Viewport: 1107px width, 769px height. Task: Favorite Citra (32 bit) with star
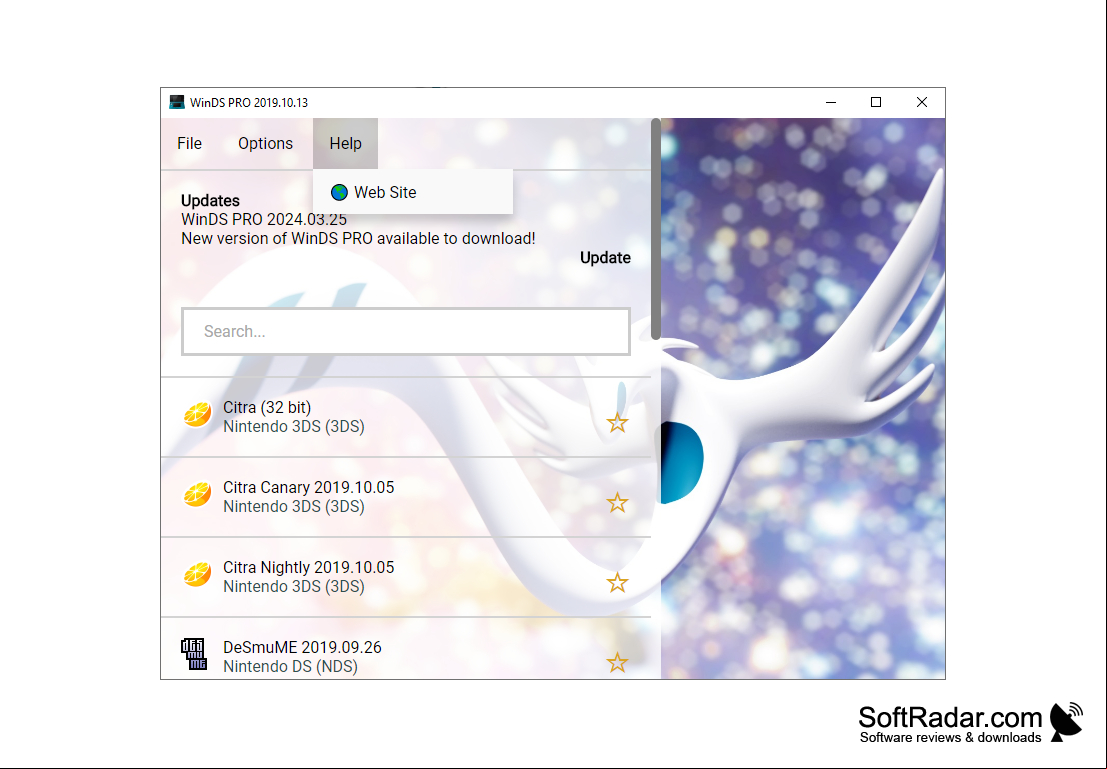point(617,422)
